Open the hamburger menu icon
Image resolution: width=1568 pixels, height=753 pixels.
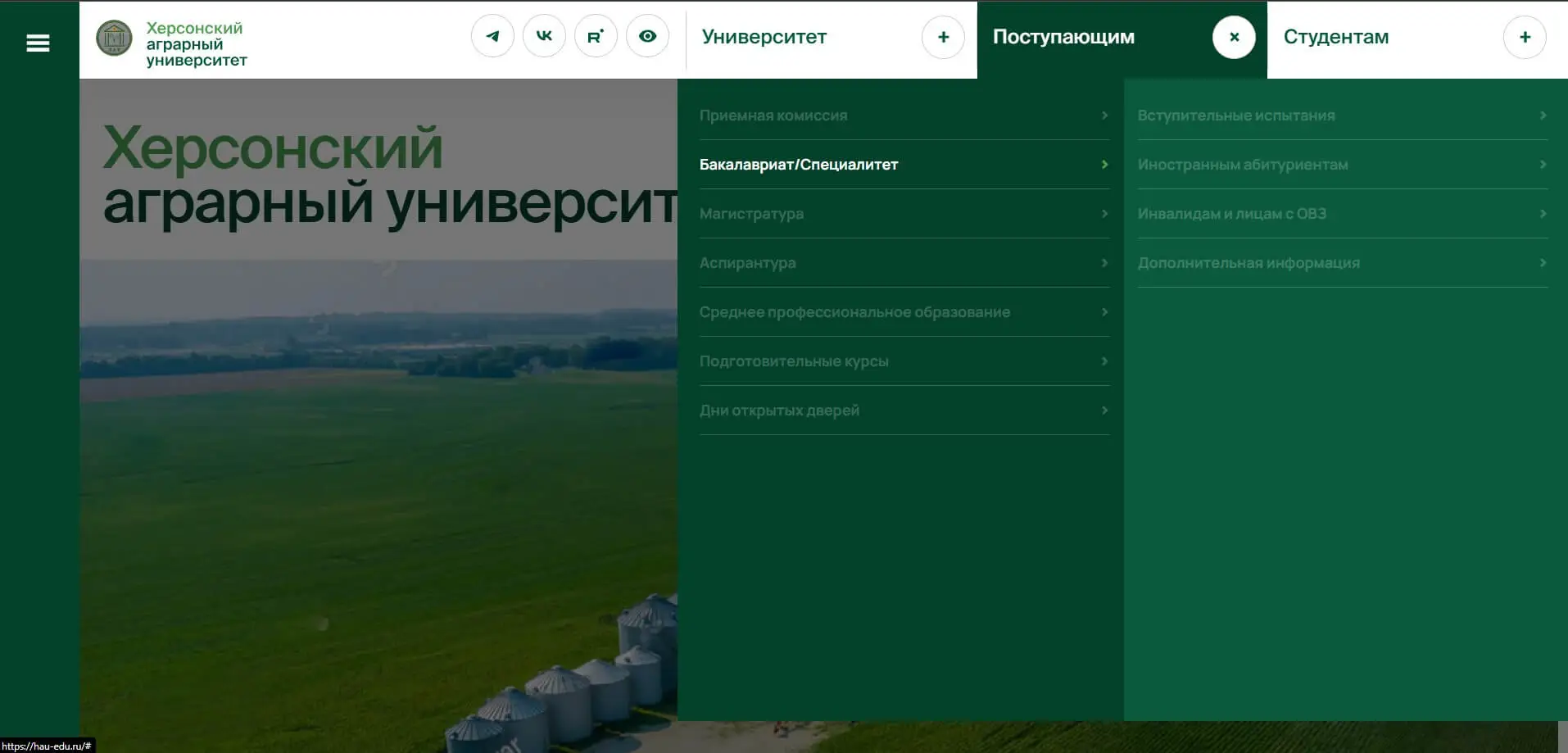tap(38, 43)
